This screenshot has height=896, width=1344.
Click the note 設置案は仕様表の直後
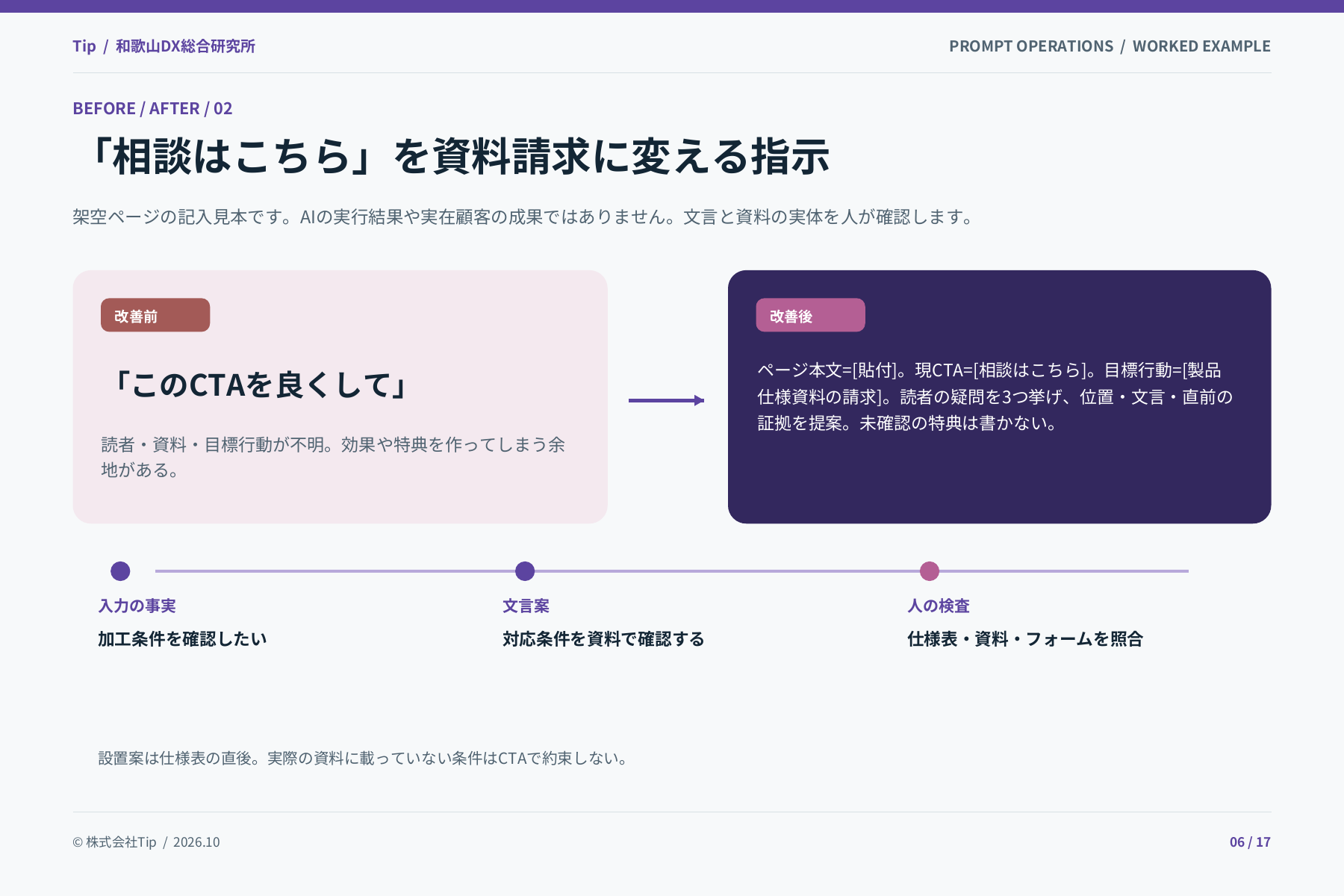(364, 759)
